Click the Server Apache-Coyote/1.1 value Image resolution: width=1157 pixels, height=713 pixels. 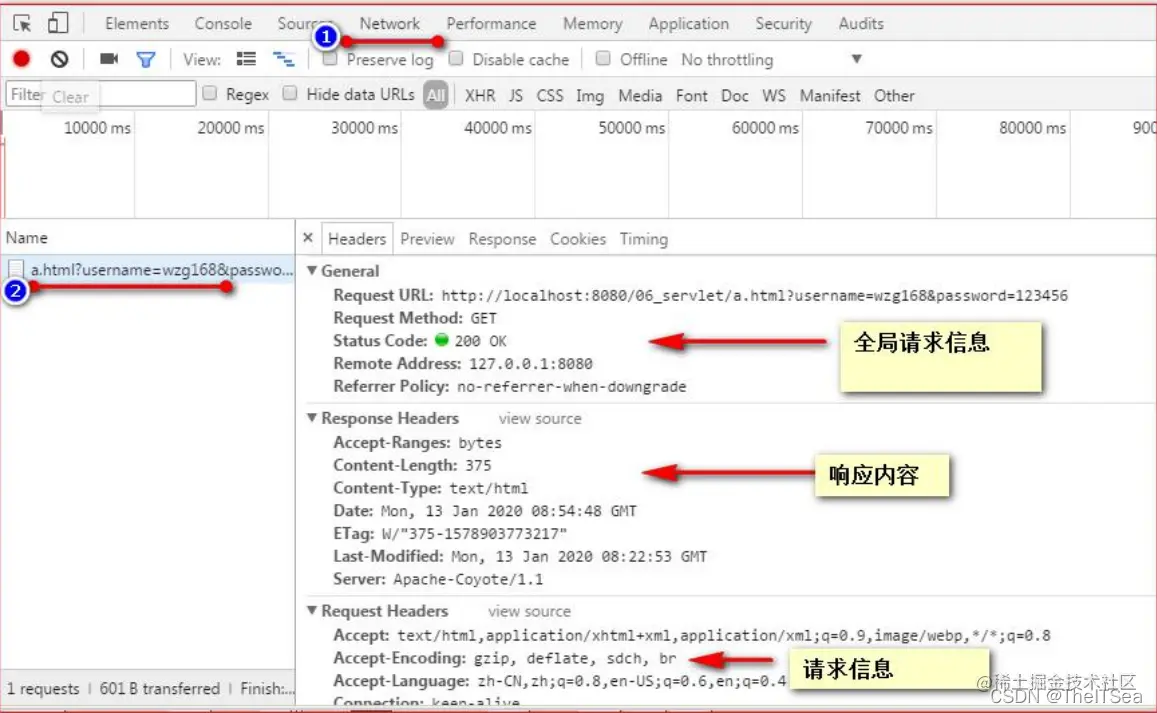(468, 579)
